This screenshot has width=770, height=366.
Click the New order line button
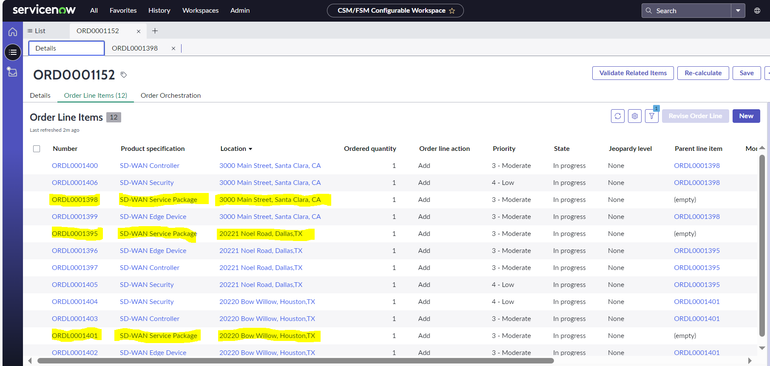coord(746,116)
